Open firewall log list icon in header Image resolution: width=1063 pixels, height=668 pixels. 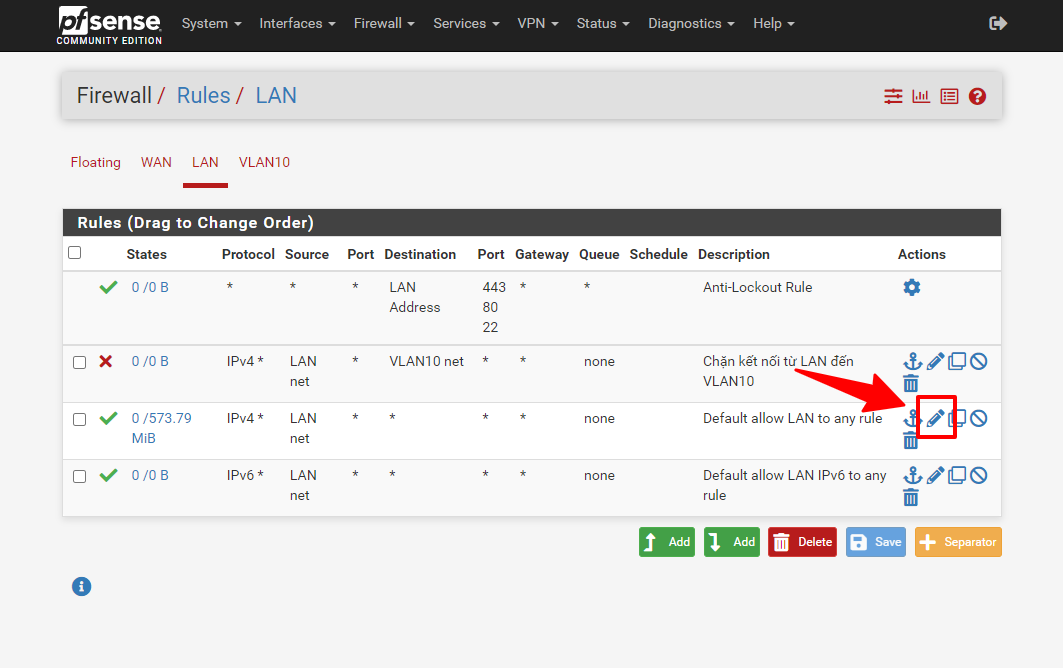[949, 96]
